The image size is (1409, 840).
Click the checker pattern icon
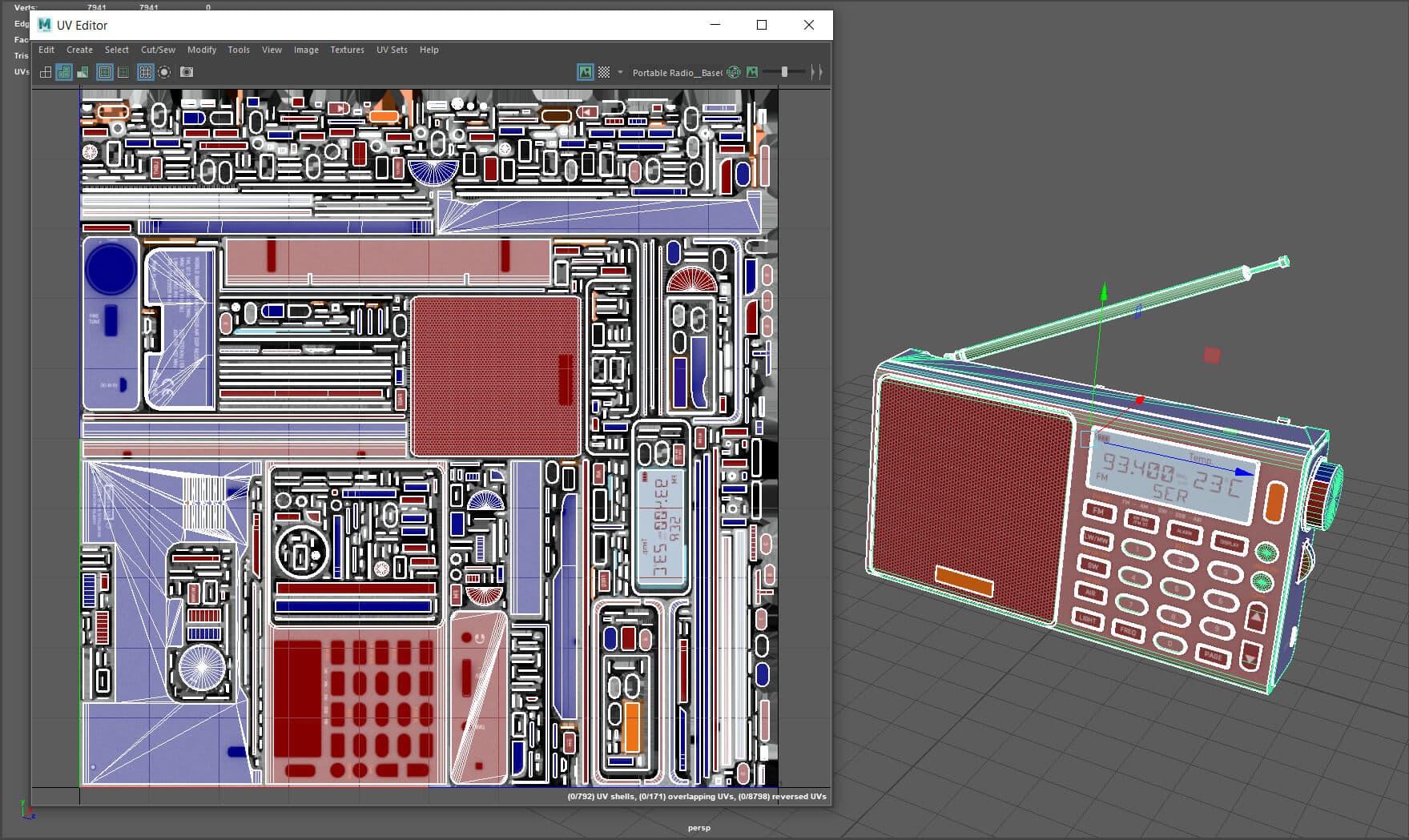(604, 72)
